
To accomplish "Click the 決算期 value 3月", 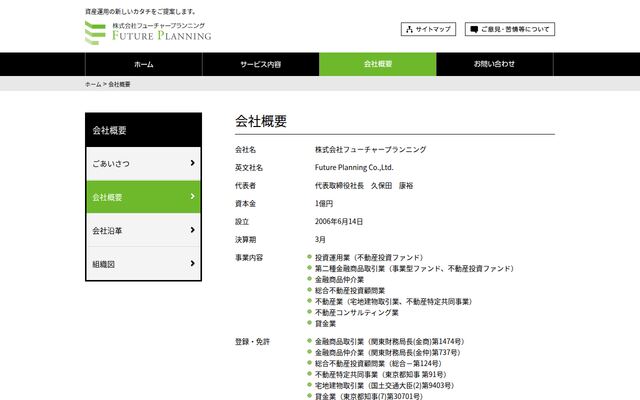I will click(x=320, y=239).
